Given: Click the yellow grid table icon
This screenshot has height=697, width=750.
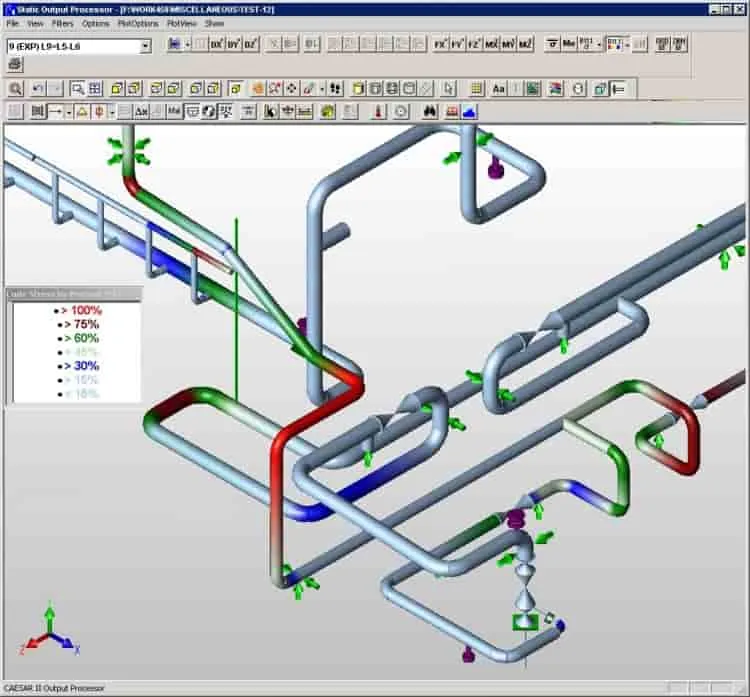Looking at the screenshot, I should 476,89.
